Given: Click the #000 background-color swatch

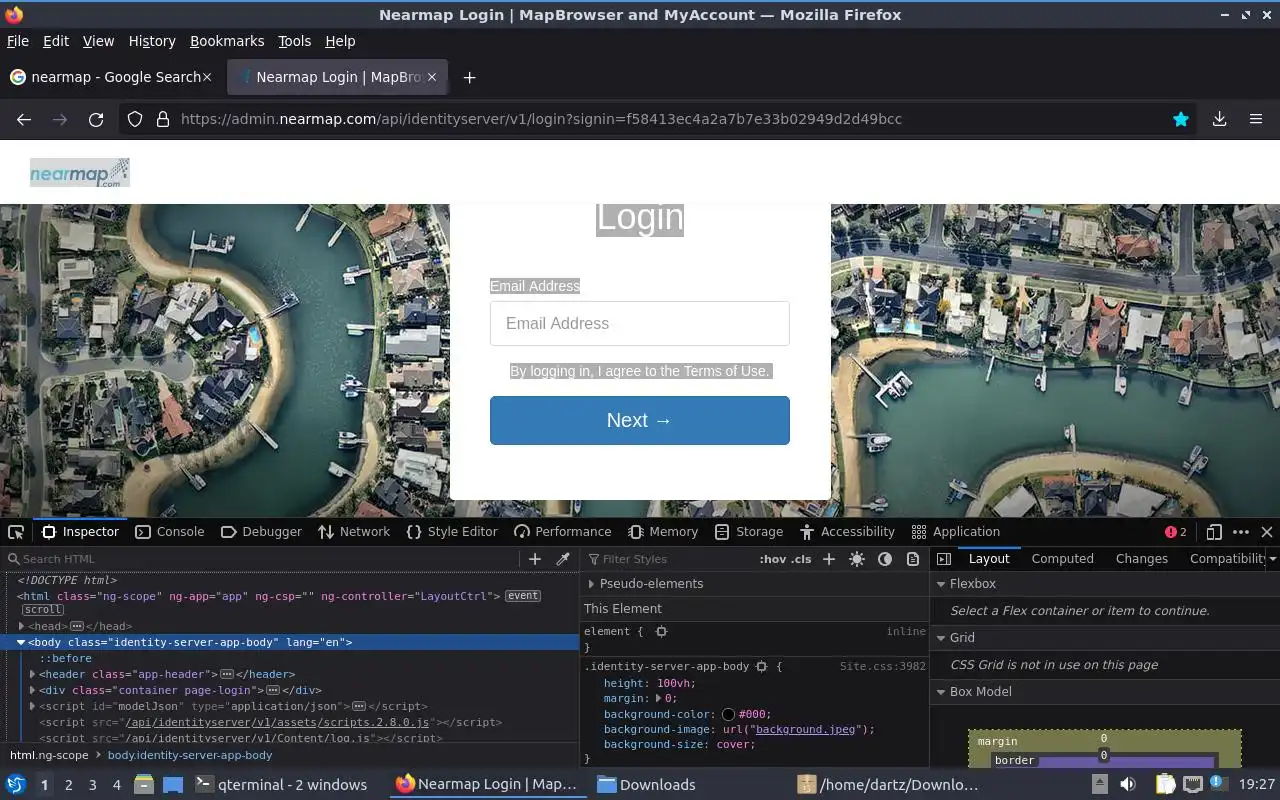Looking at the screenshot, I should pyautogui.click(x=728, y=714).
